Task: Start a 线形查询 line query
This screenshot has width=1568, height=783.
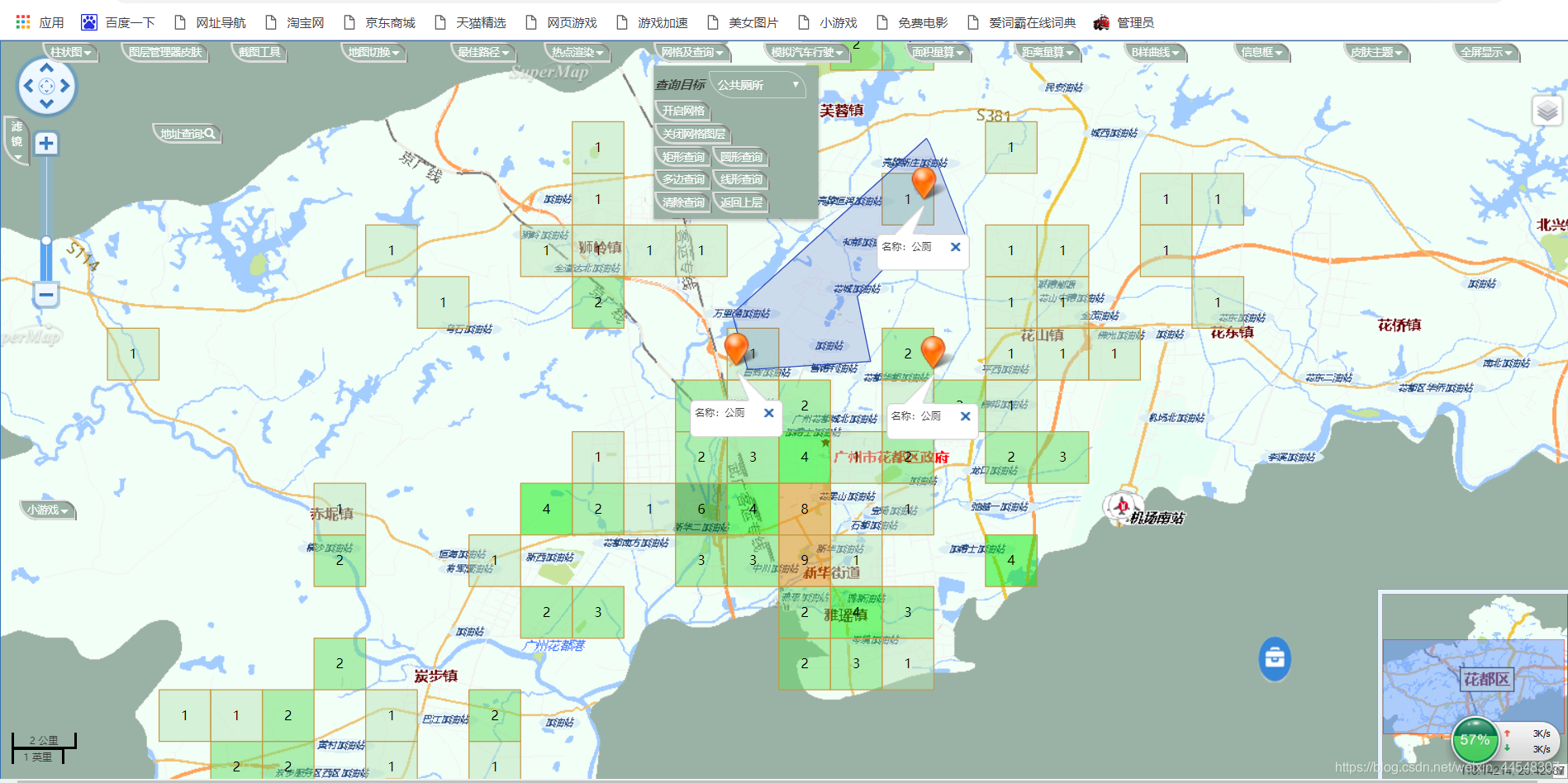Action: (x=741, y=179)
